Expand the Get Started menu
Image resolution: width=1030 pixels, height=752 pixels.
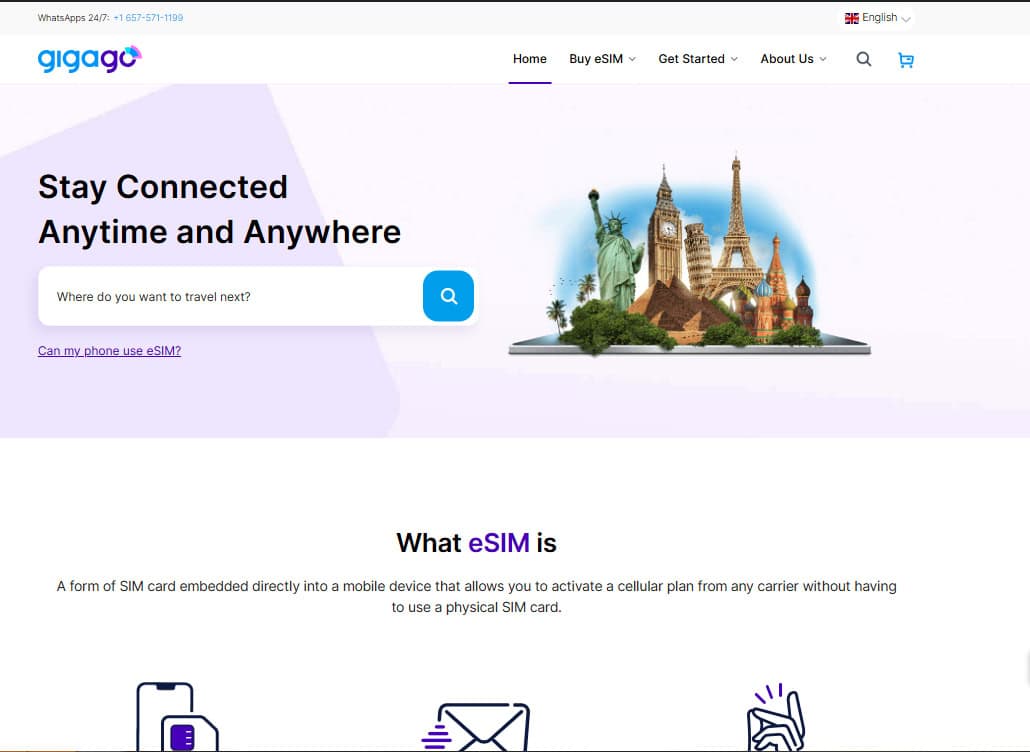click(698, 59)
